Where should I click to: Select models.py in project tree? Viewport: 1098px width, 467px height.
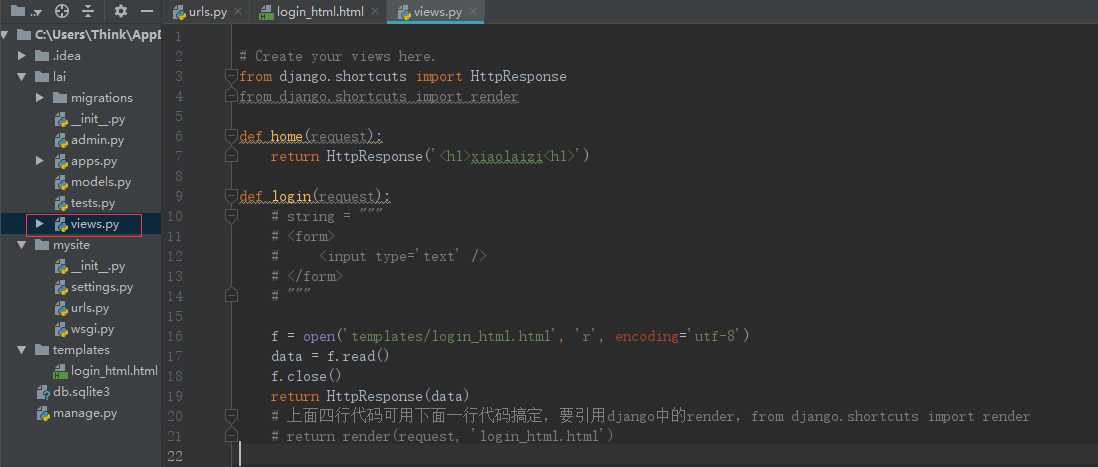click(x=101, y=181)
